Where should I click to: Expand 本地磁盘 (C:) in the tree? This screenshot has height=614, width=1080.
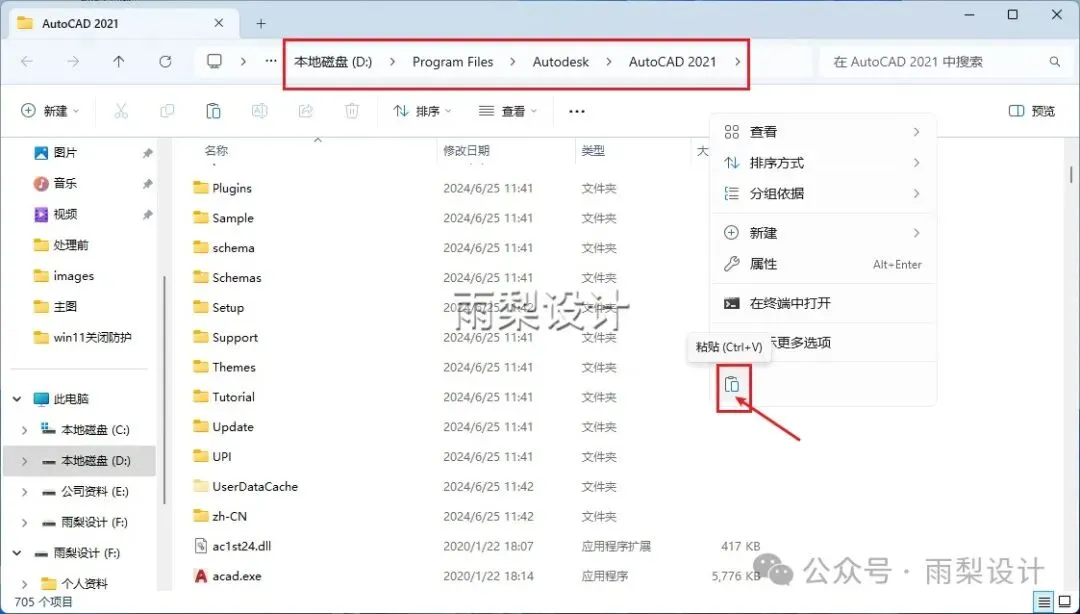25,430
